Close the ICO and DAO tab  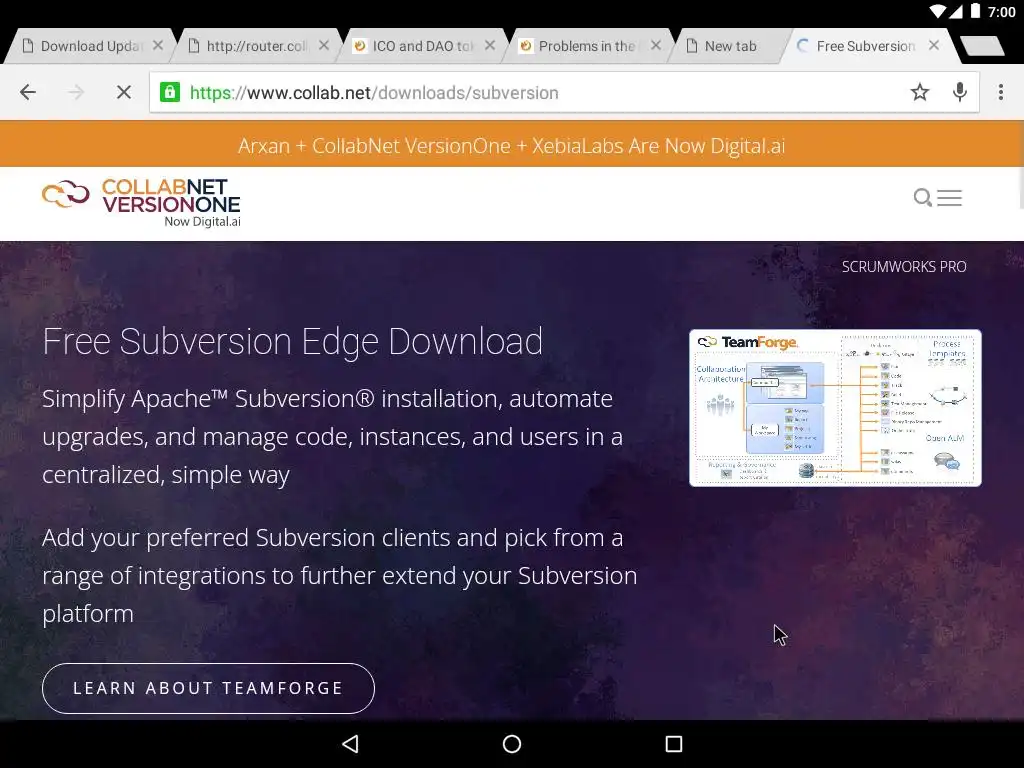point(490,46)
